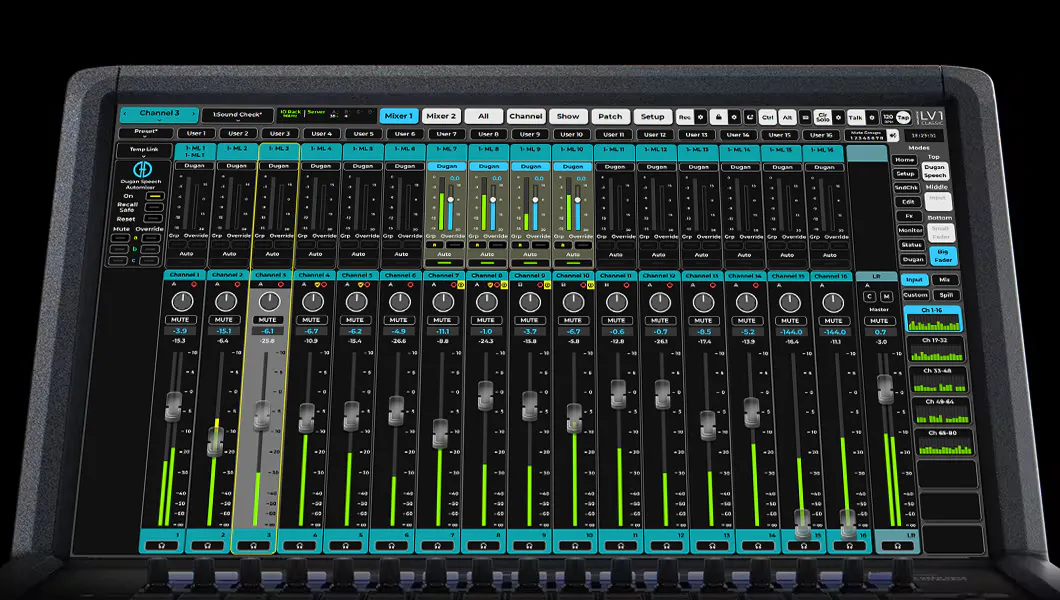
Task: Click the undo arrow icon beside Ctrl
Action: click(750, 117)
